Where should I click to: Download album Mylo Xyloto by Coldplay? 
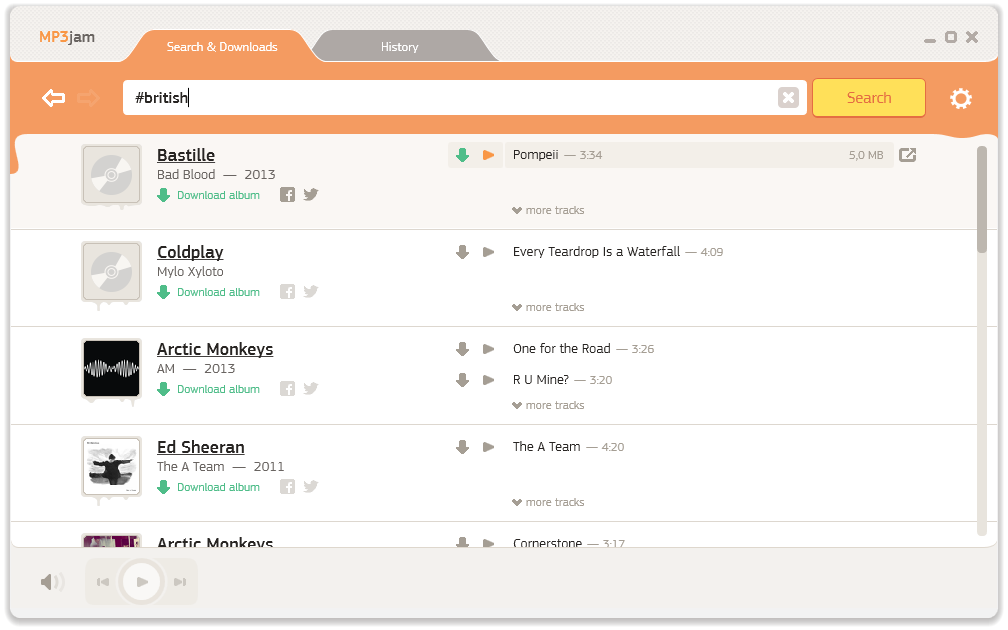209,292
